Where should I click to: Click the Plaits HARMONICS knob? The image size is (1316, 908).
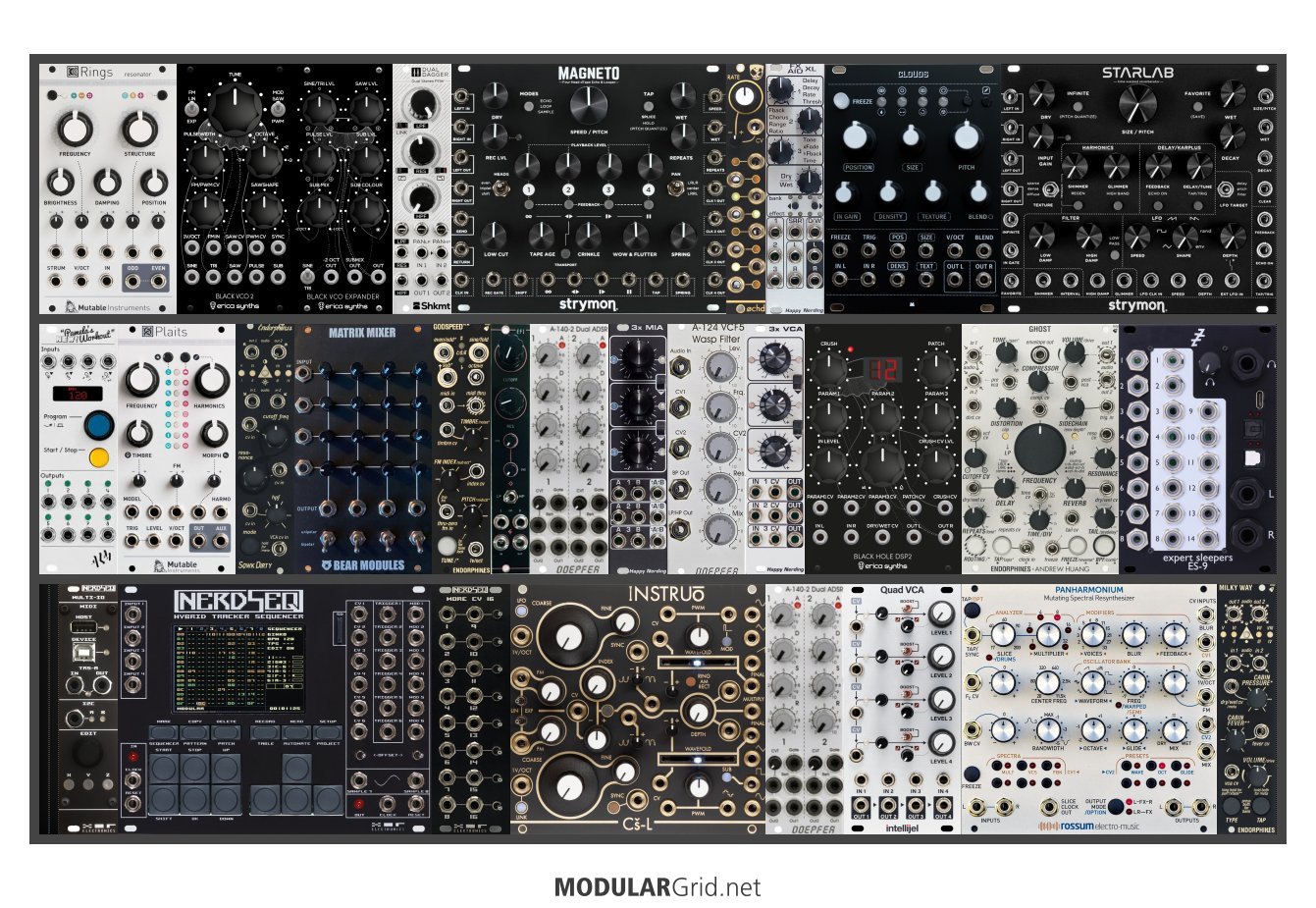click(209, 380)
